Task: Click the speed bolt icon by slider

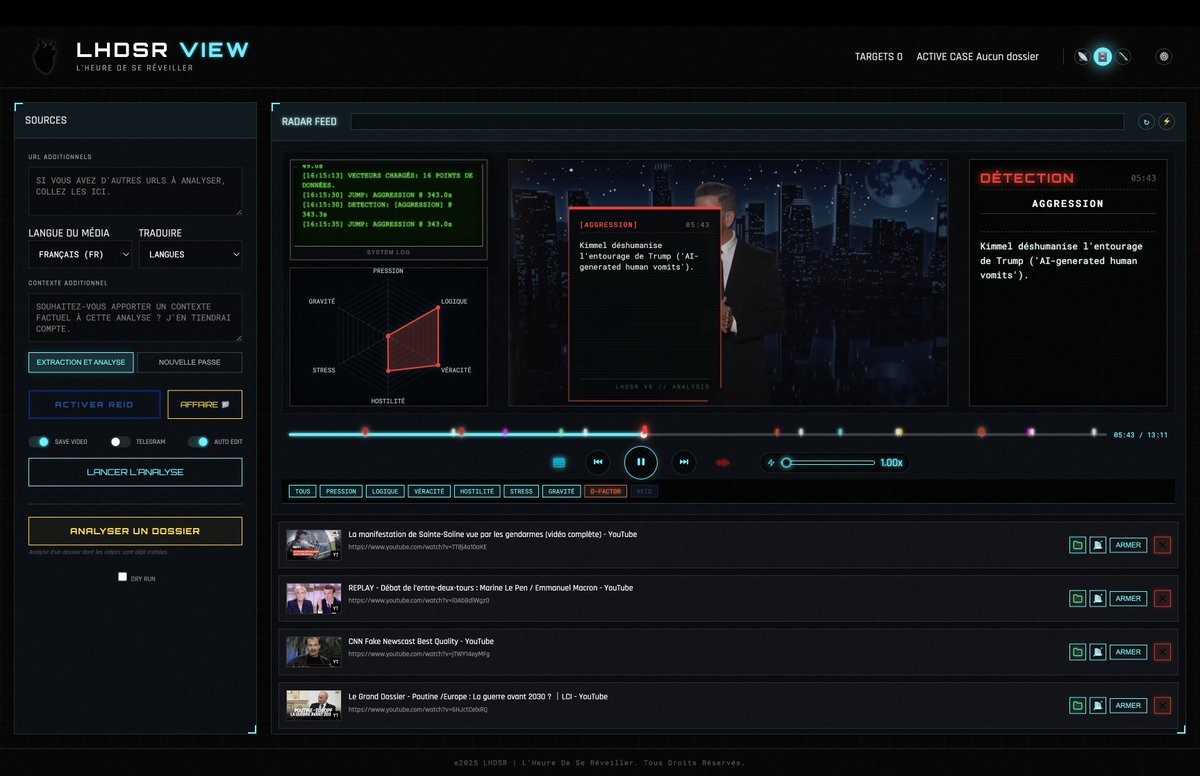Action: coord(771,463)
